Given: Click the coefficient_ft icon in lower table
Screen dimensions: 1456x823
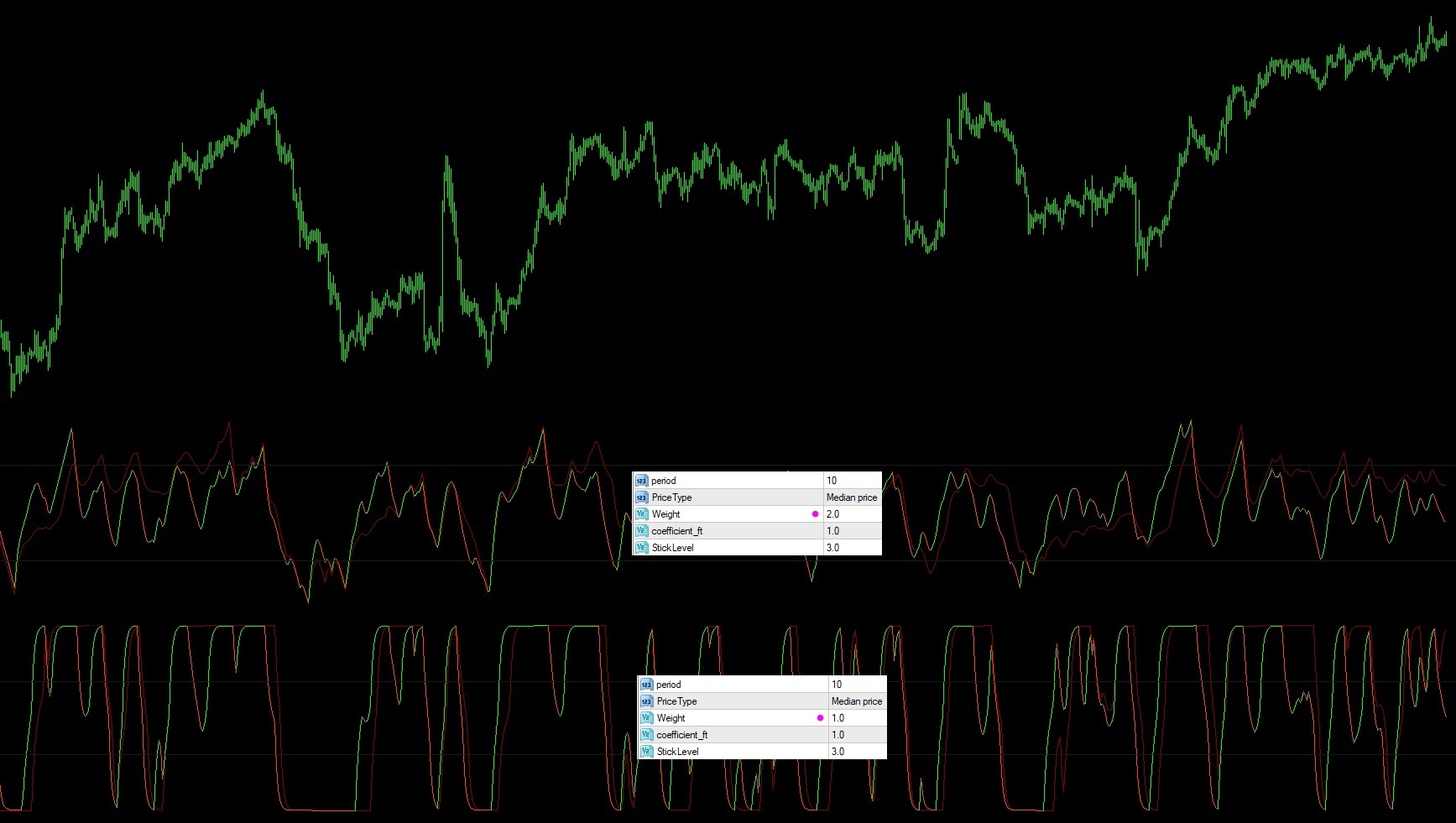Looking at the screenshot, I should pos(646,735).
